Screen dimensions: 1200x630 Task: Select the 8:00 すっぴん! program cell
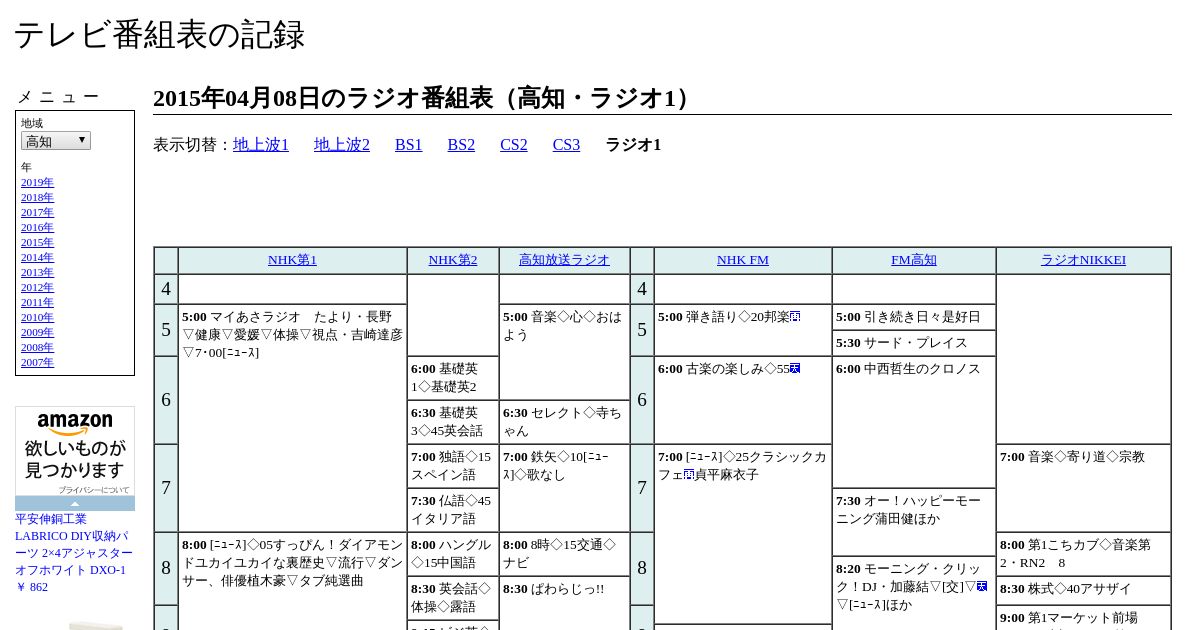[292, 581]
